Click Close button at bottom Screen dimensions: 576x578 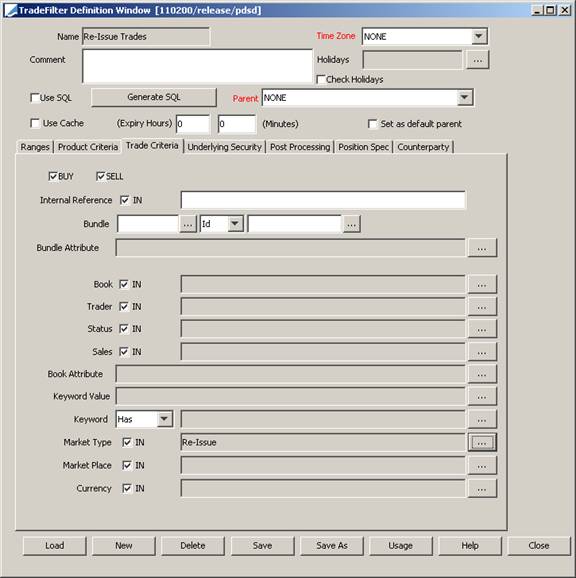coord(539,546)
